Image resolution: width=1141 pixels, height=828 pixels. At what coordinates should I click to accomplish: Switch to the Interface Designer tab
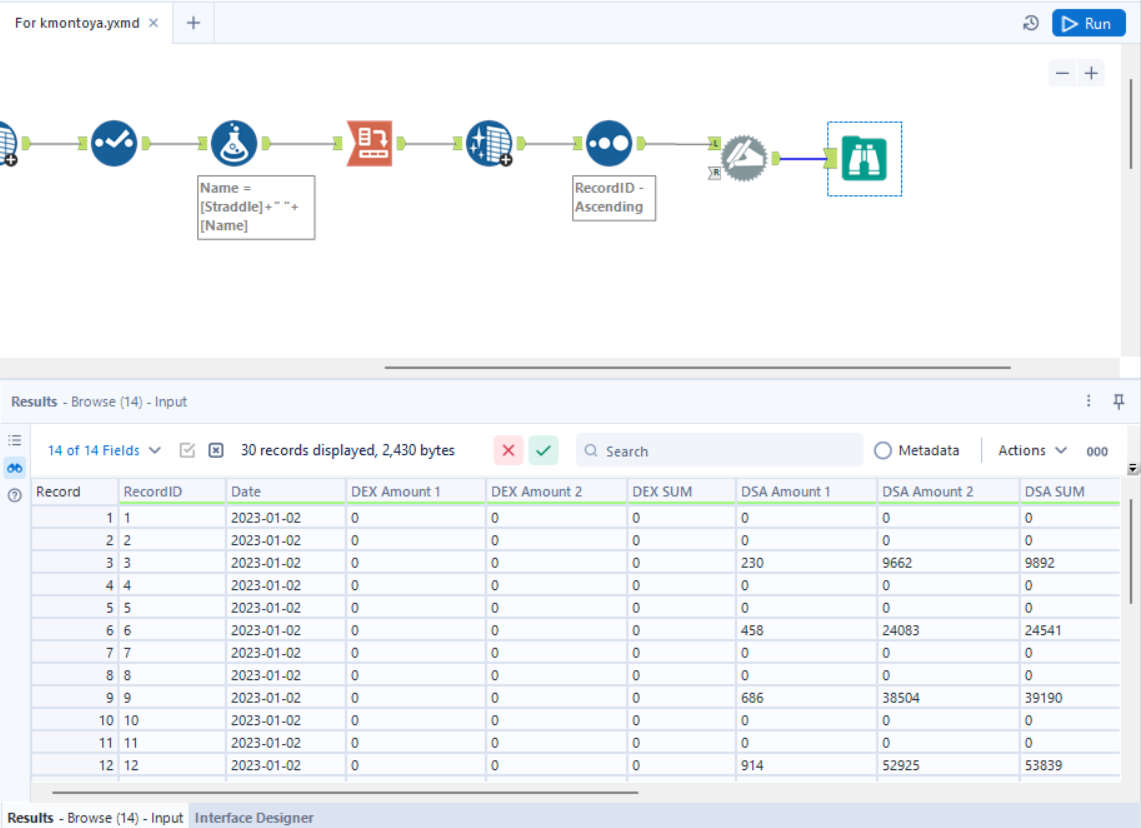pos(254,817)
